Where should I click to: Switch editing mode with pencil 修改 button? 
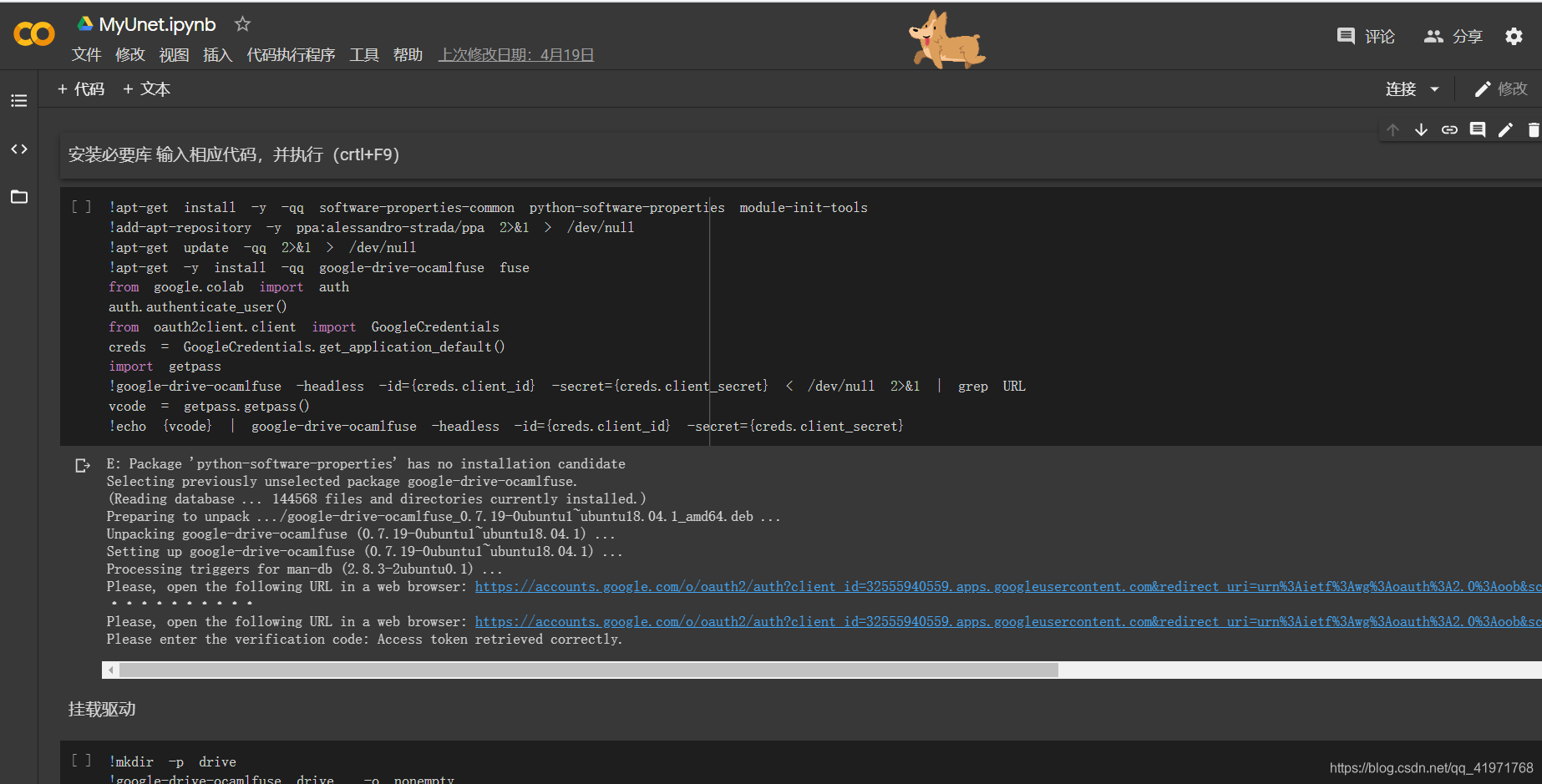(x=1501, y=89)
